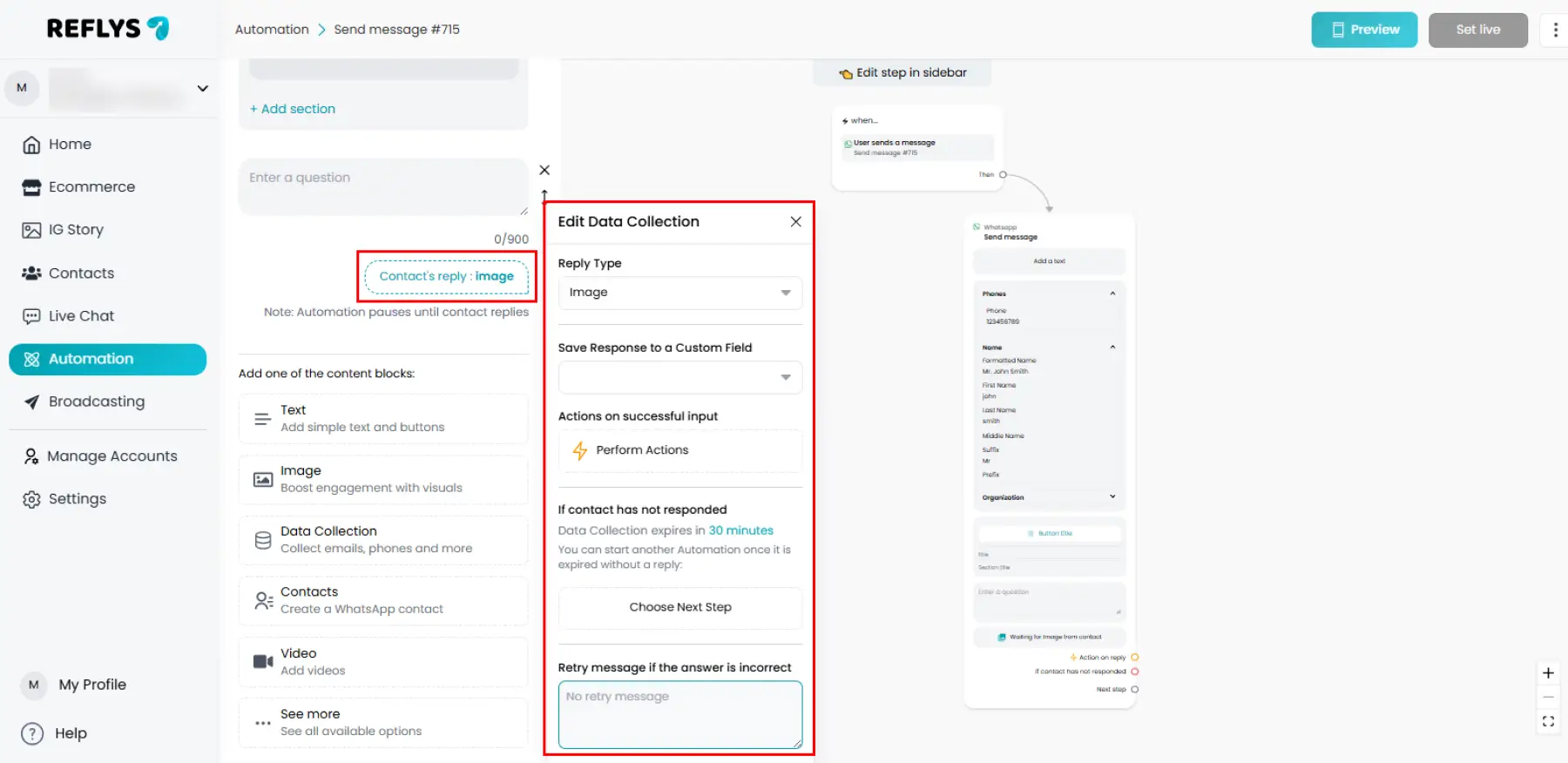
Task: Add a Data Collection content block
Action: pyautogui.click(x=382, y=540)
